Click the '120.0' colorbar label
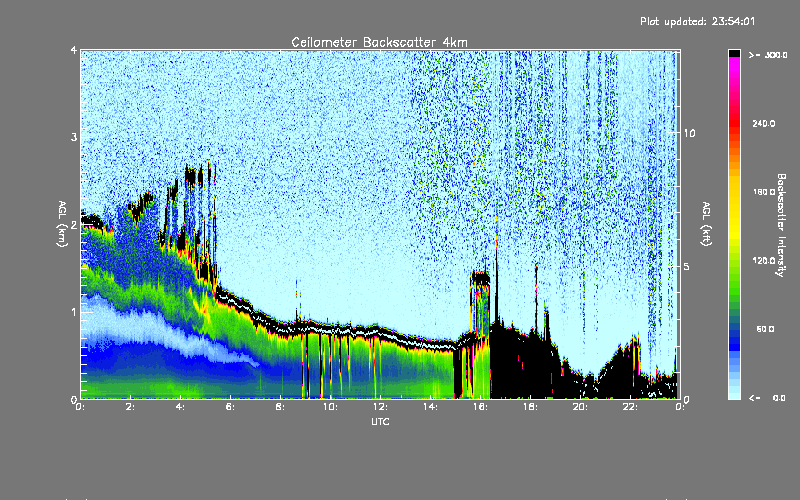 pyautogui.click(x=764, y=261)
